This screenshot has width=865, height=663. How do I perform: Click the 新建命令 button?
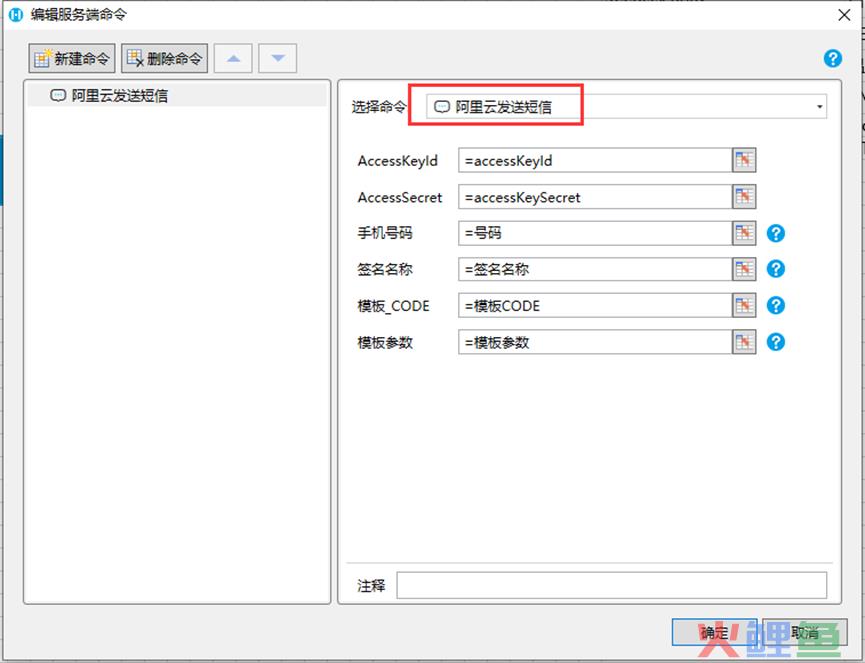coord(72,58)
